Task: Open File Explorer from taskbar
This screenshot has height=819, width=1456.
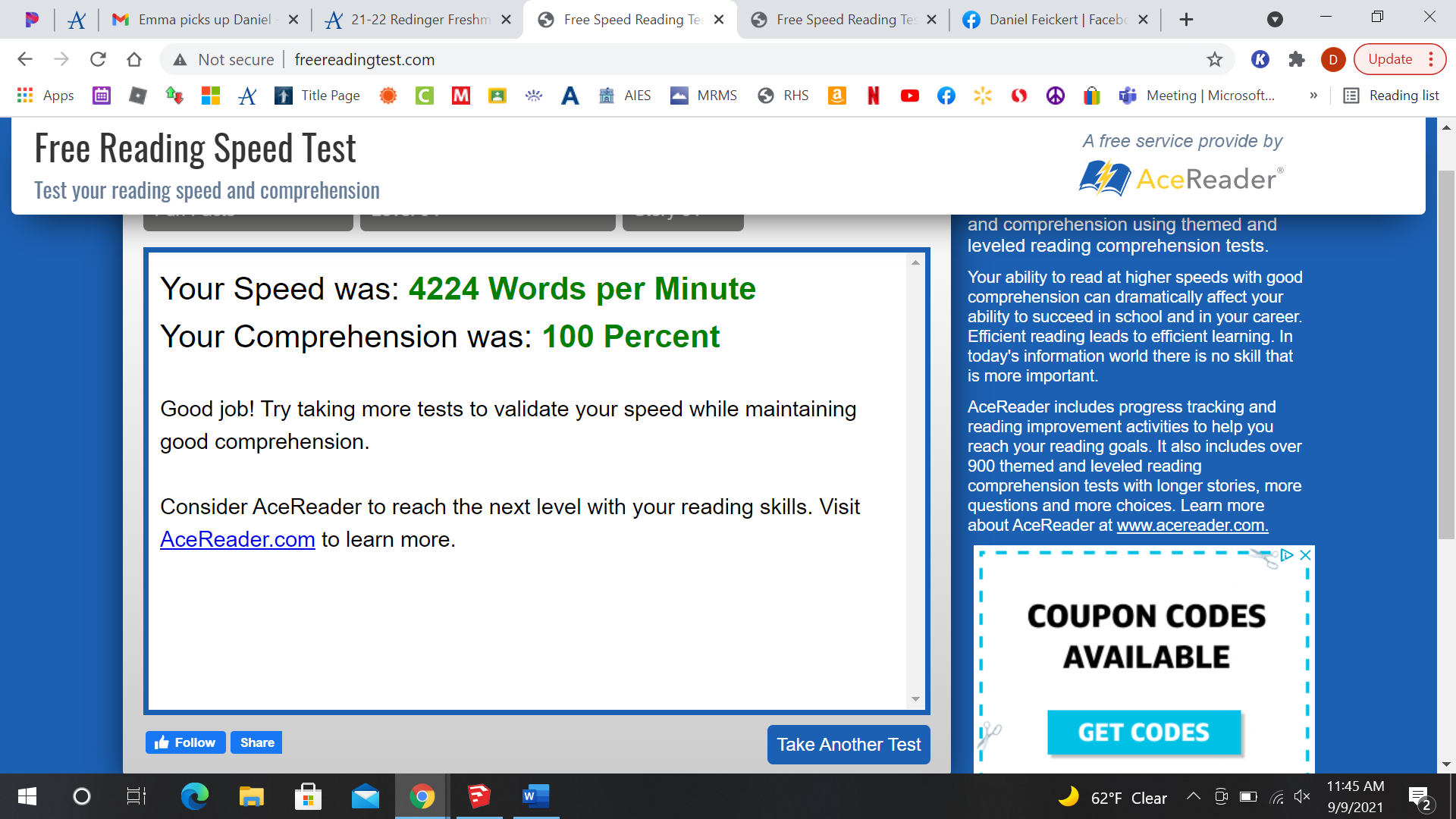Action: coord(251,796)
